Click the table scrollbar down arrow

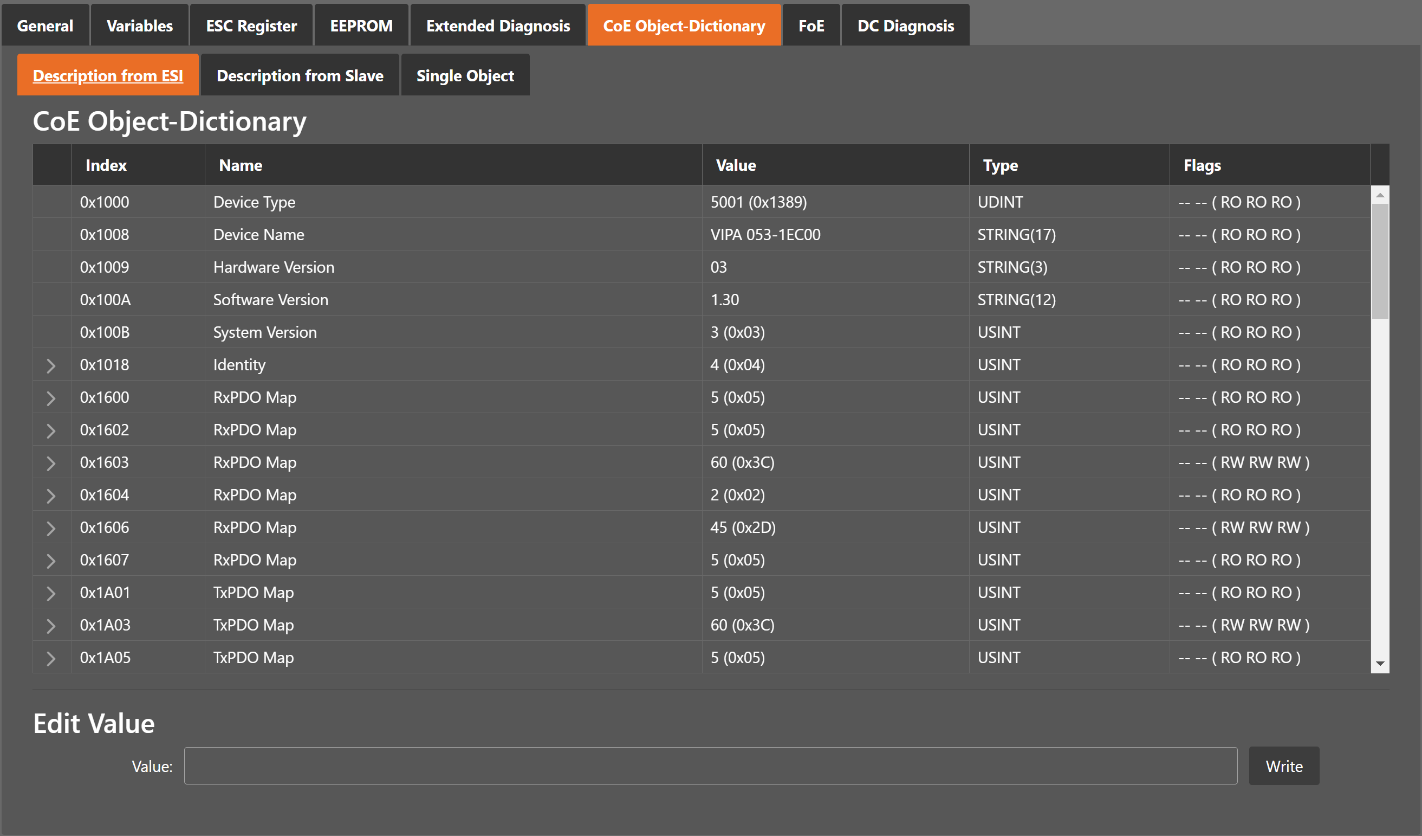tap(1380, 663)
